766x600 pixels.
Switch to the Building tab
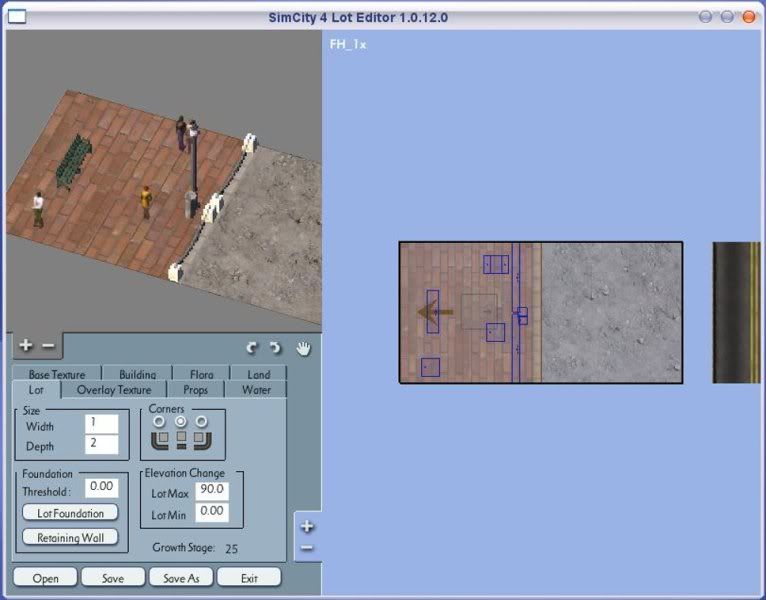pos(137,374)
